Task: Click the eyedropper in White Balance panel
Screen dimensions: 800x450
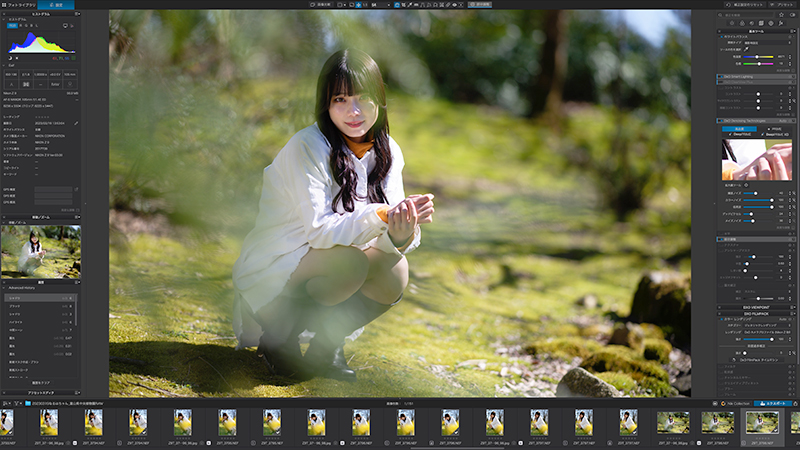Action: 746,49
